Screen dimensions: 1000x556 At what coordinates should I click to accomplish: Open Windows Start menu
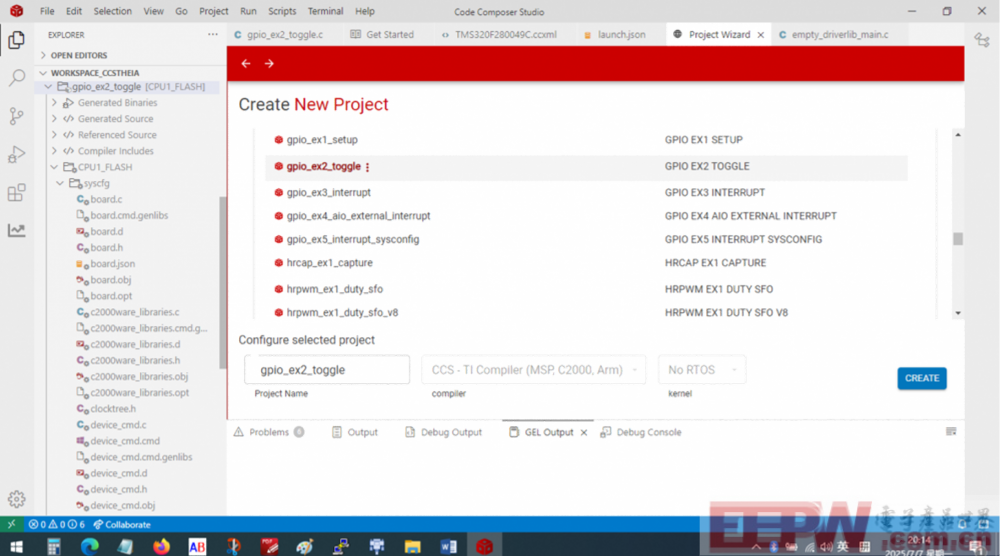tap(17, 546)
